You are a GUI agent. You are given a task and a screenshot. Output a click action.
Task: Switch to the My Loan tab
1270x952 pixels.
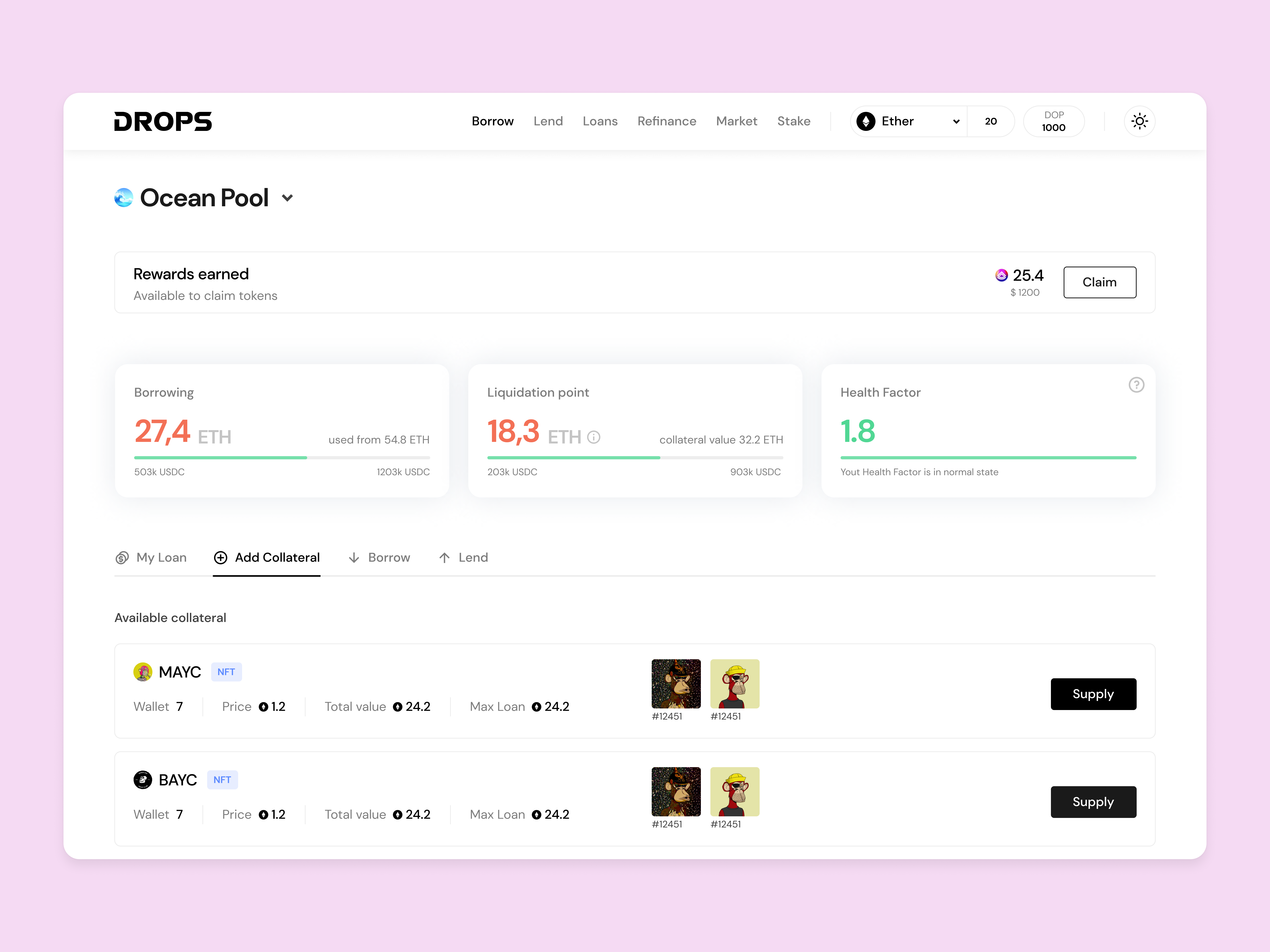pos(151,558)
